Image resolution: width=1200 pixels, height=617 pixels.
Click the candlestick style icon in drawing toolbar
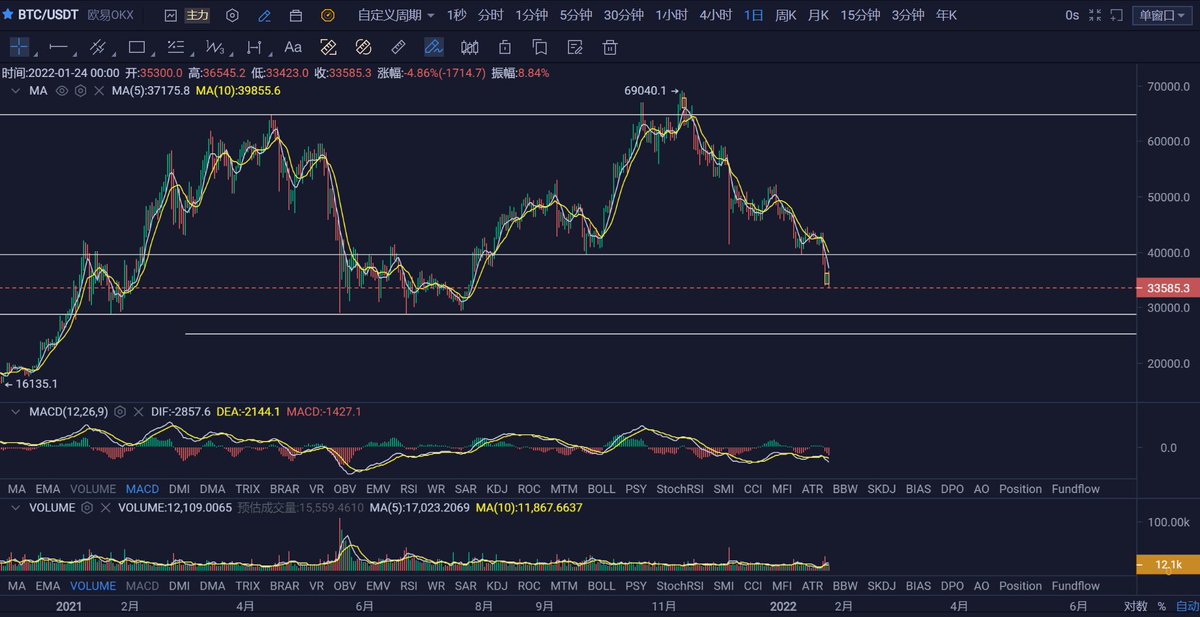click(469, 47)
